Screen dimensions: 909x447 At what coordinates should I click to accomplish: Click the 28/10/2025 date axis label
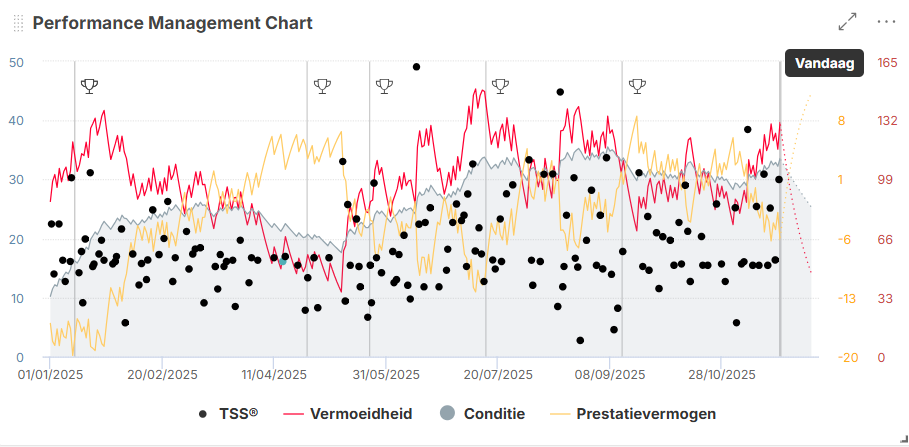[x=722, y=375]
